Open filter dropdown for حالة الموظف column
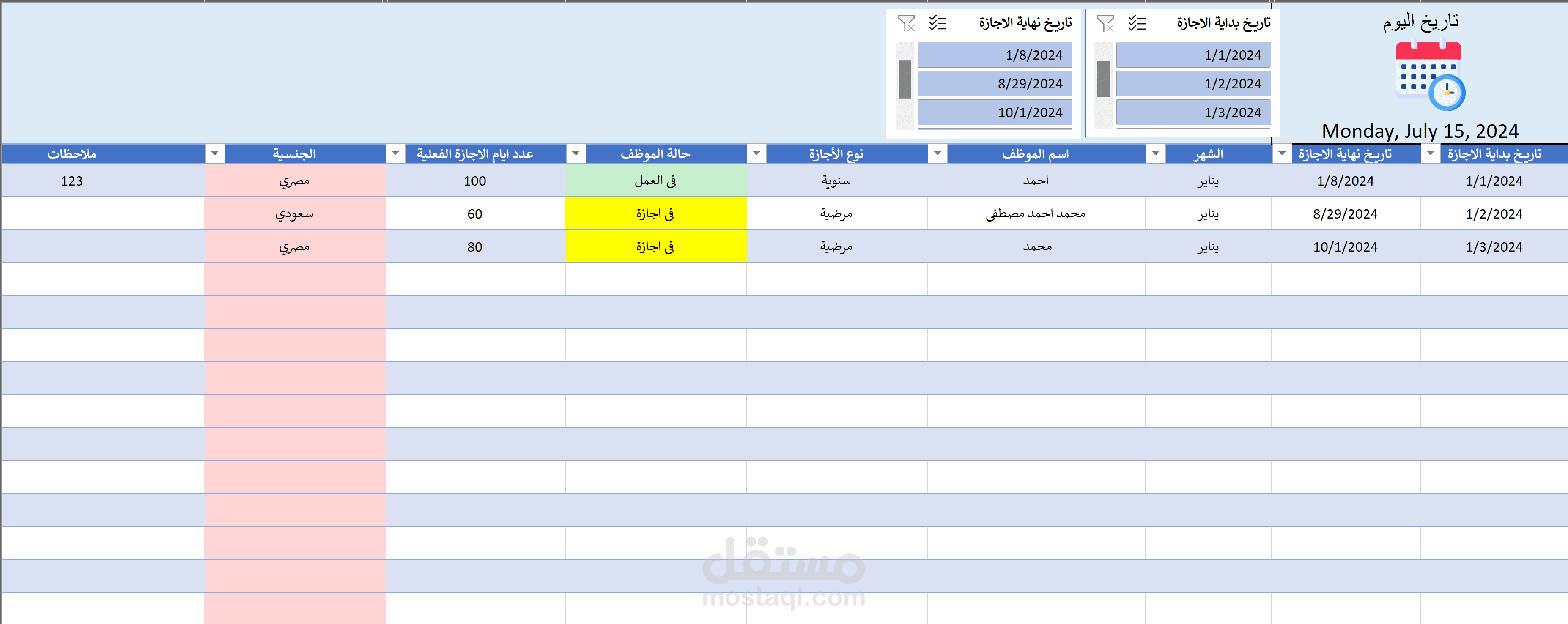The width and height of the screenshot is (1568, 624). tap(757, 154)
